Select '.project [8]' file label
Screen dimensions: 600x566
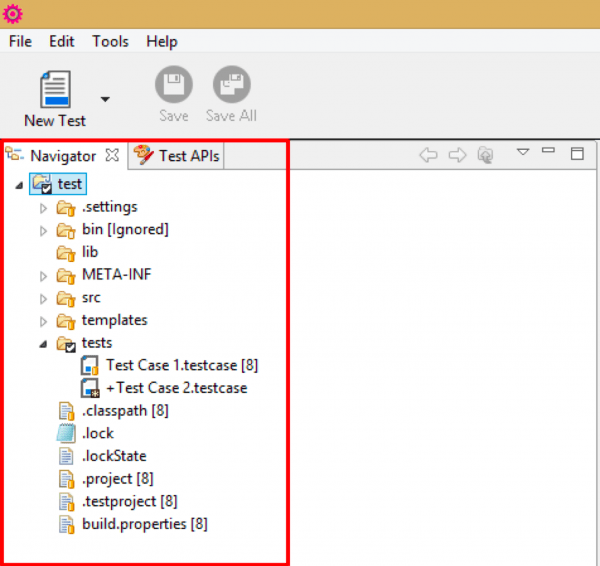[x=118, y=479]
